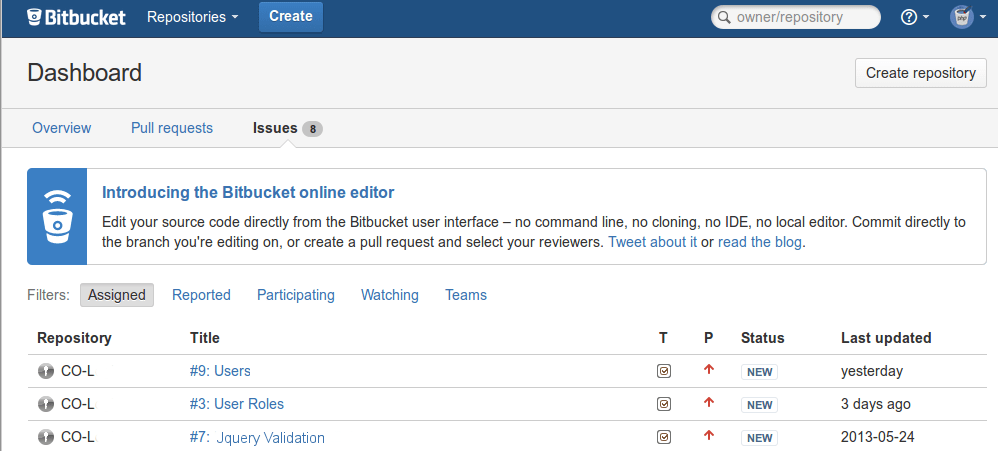
Task: Click the Last updated column header
Action: pos(886,338)
